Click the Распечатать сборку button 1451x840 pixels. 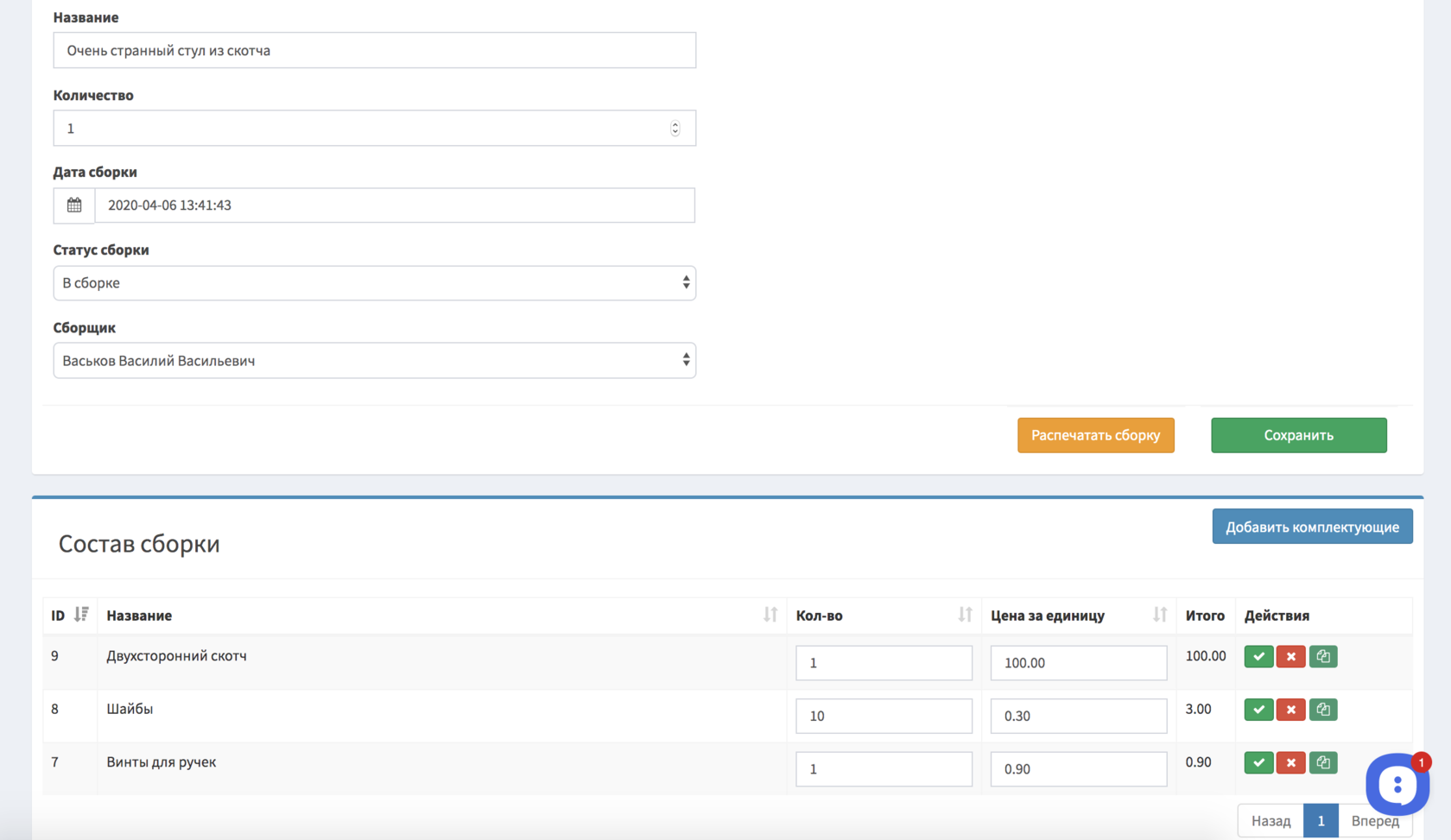[x=1095, y=435]
